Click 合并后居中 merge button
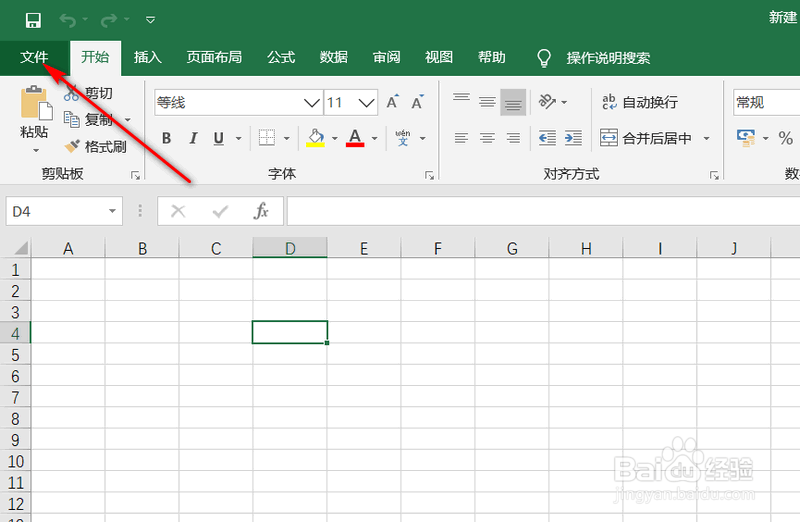This screenshot has width=800, height=522. pyautogui.click(x=646, y=138)
